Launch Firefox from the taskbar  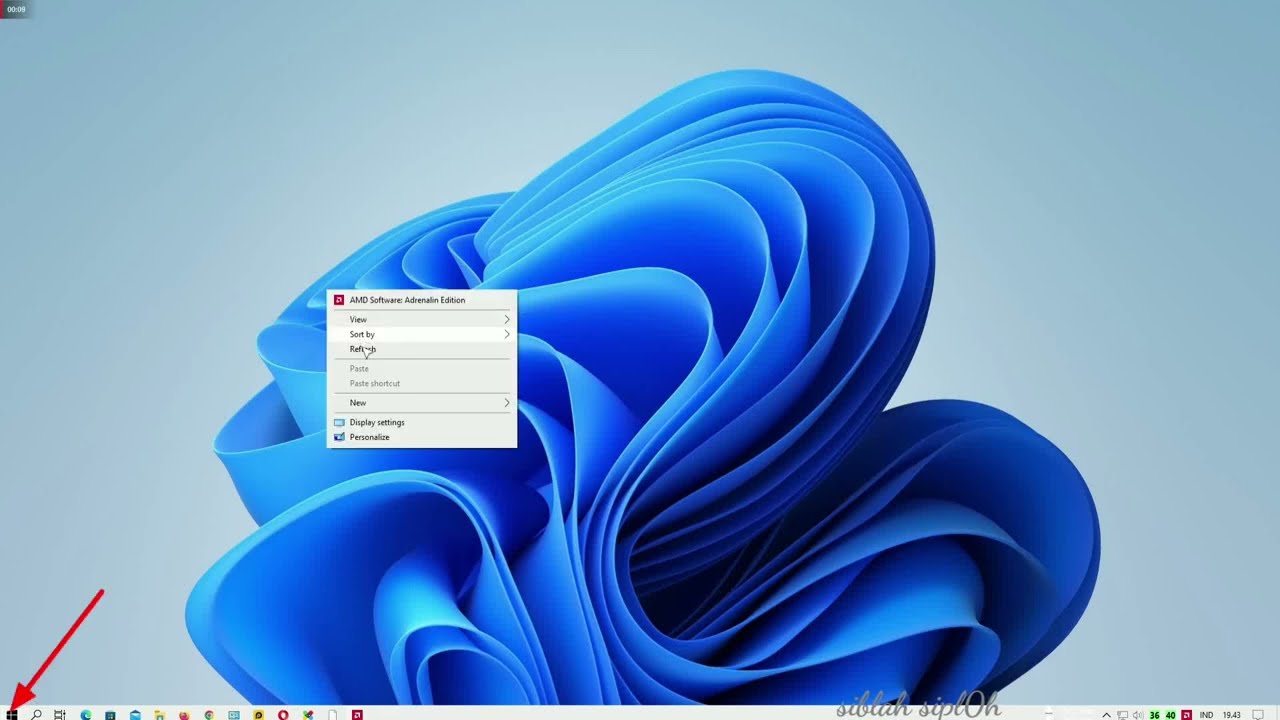tap(184, 715)
